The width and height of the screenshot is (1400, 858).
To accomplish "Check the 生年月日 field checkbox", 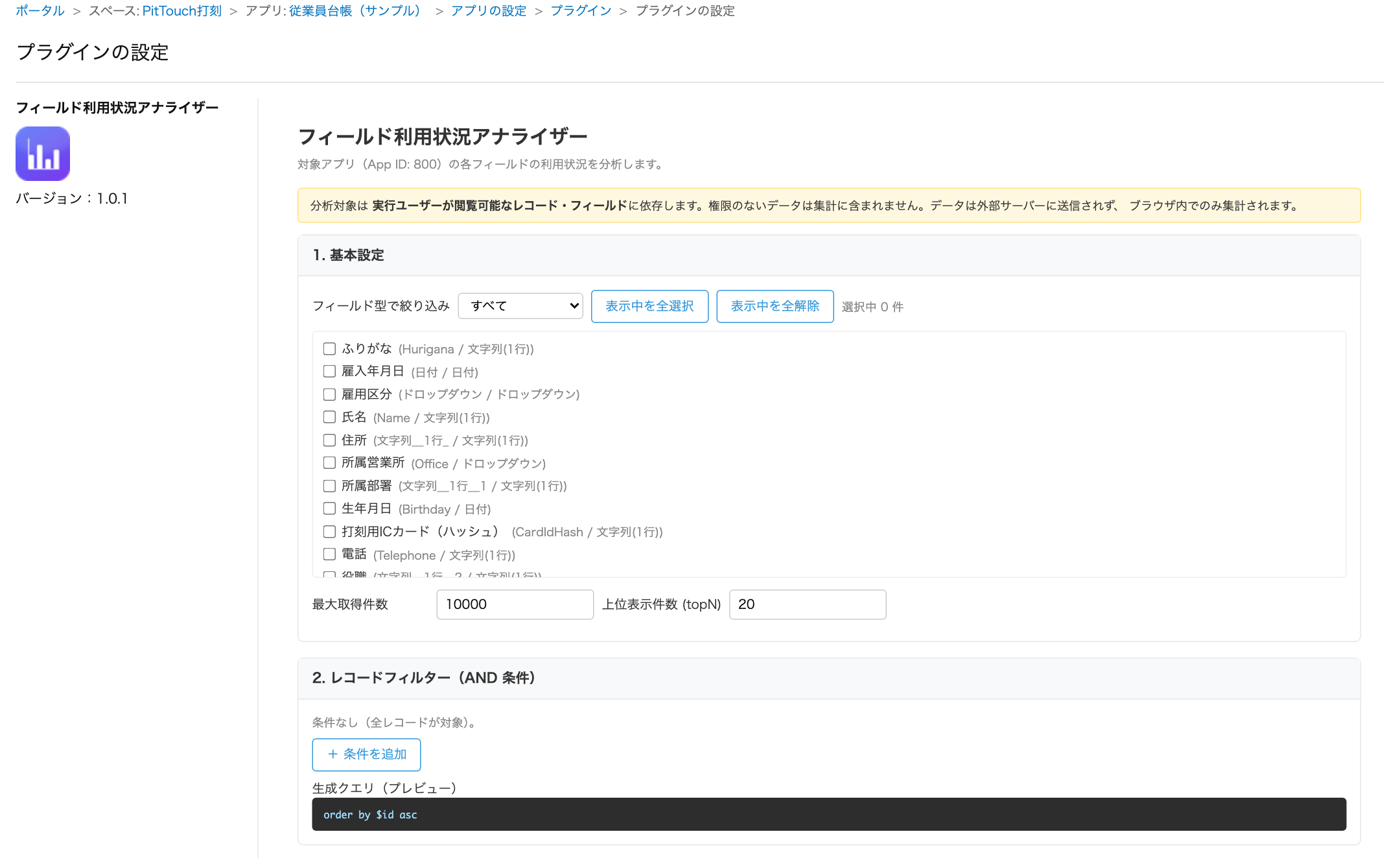I will coord(329,508).
